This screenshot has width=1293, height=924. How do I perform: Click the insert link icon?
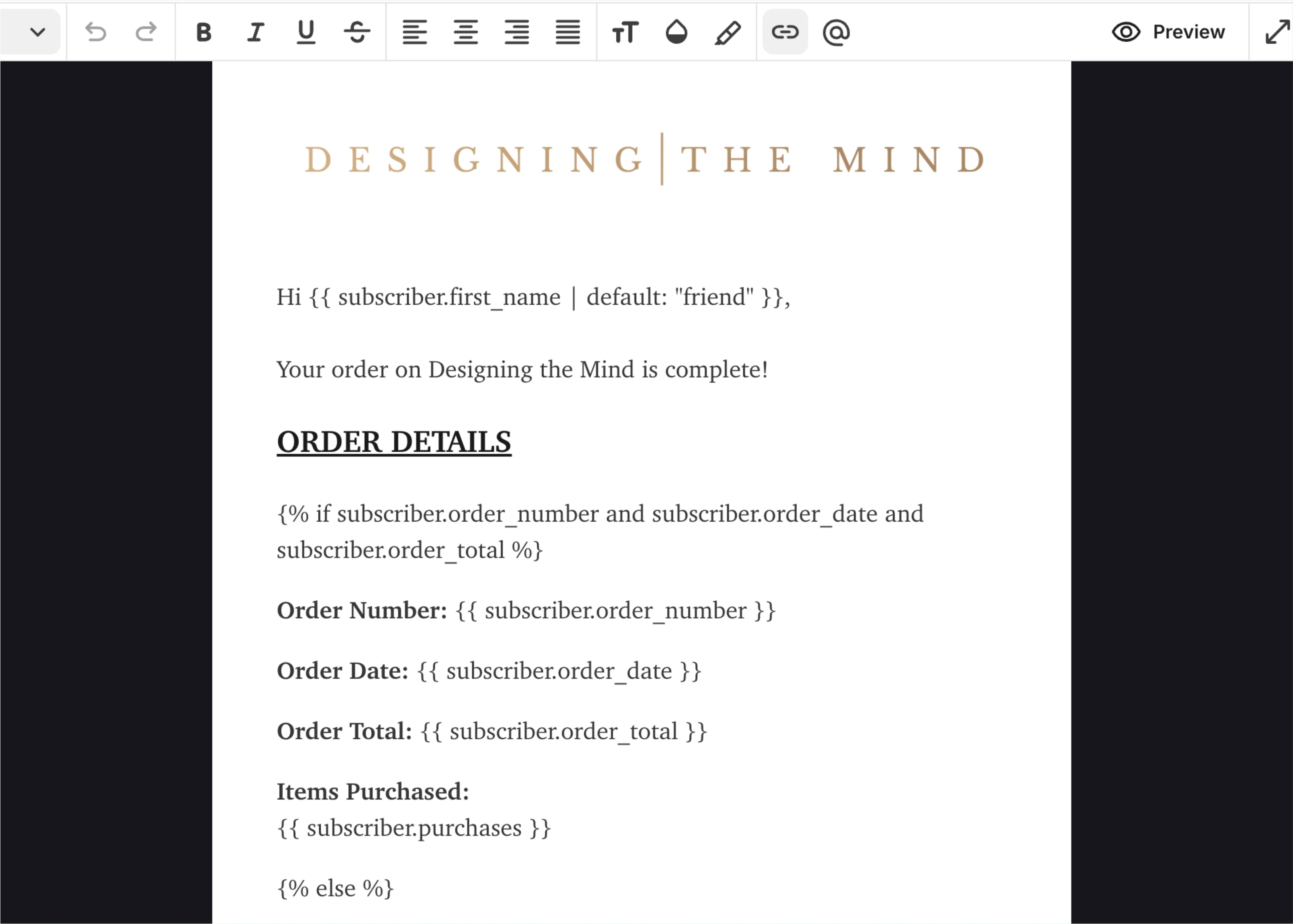tap(784, 32)
